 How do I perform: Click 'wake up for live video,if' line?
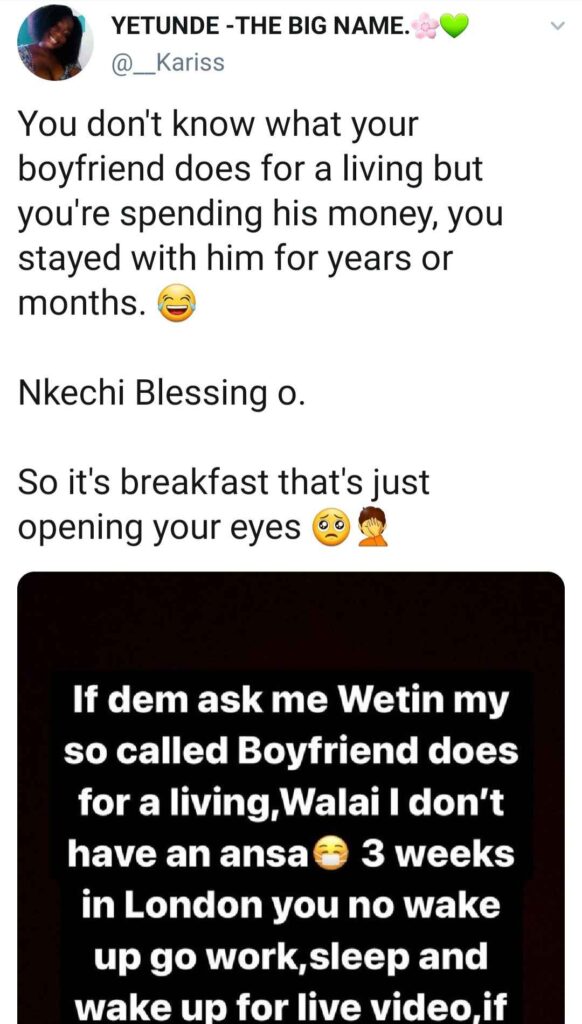coord(291,1008)
